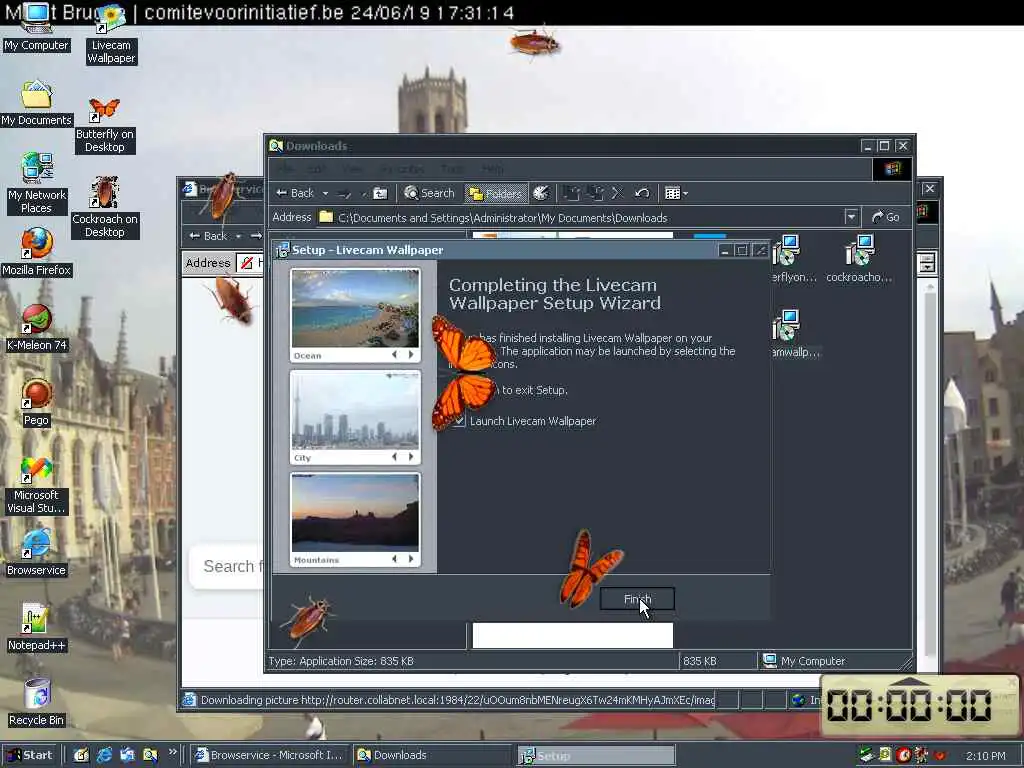Switch to the Setup taskbar button
The height and width of the screenshot is (768, 1024).
point(596,756)
